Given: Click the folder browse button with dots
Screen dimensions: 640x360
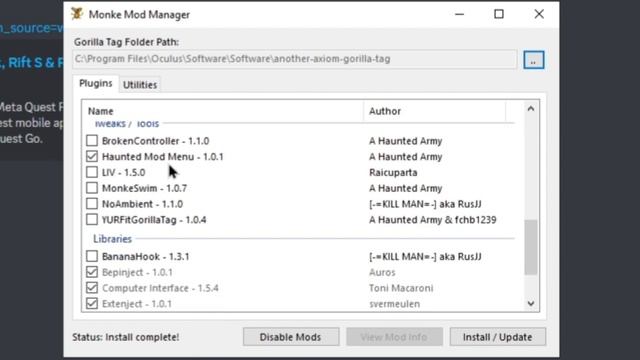Looking at the screenshot, I should click(x=533, y=60).
